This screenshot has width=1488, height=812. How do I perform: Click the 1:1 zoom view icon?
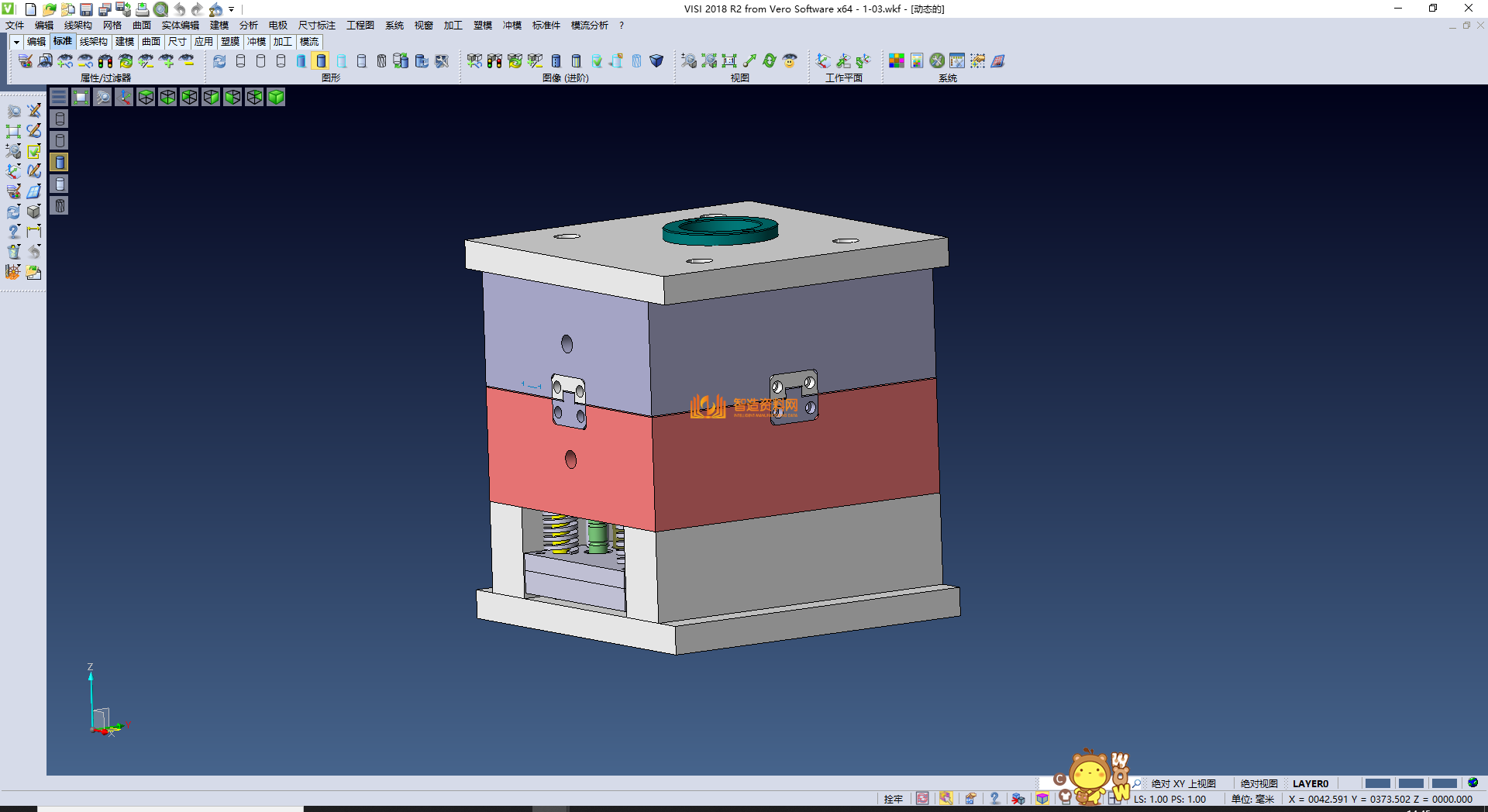click(x=729, y=61)
